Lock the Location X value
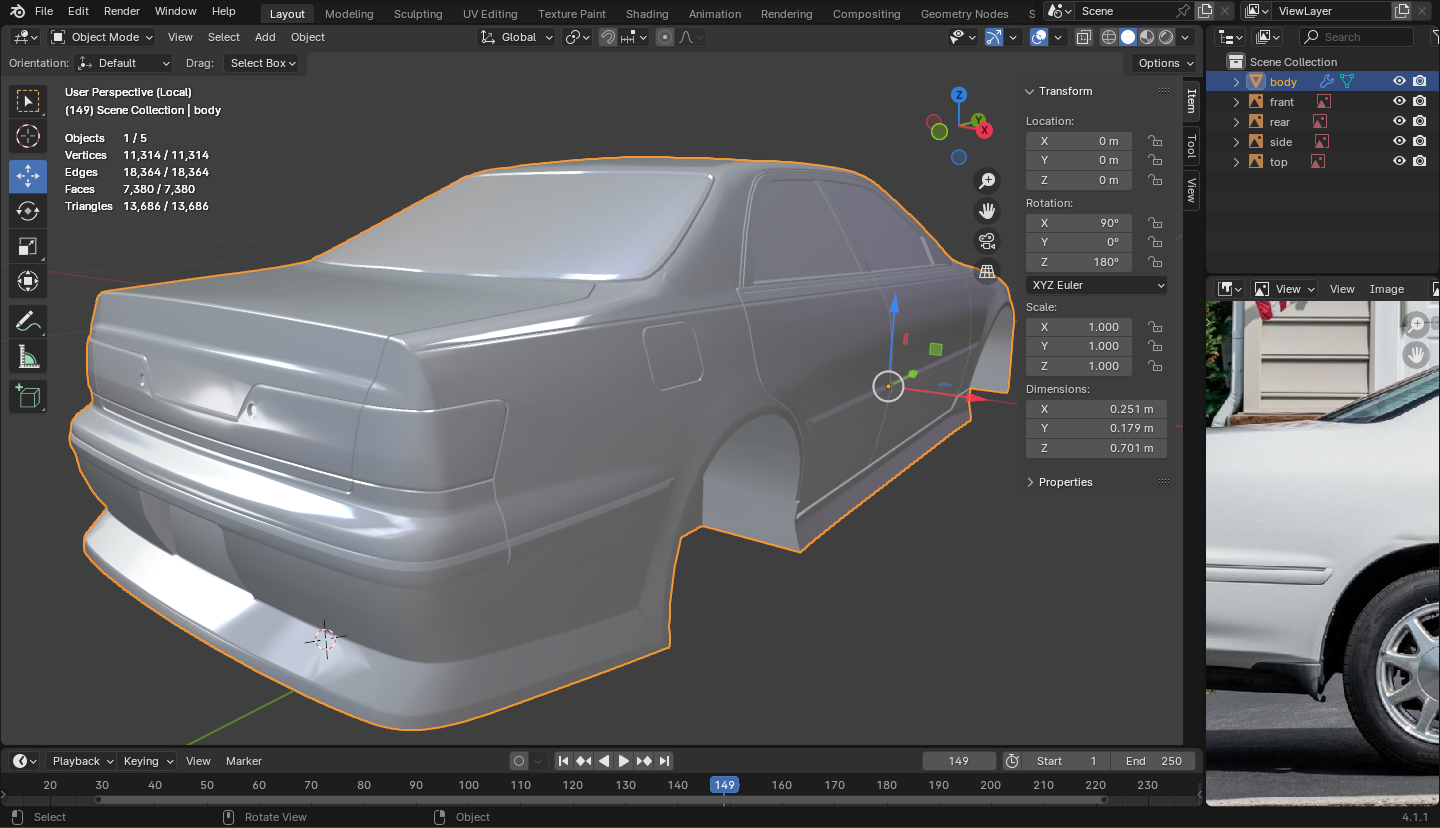Viewport: 1440px width, 828px height. coord(1154,141)
